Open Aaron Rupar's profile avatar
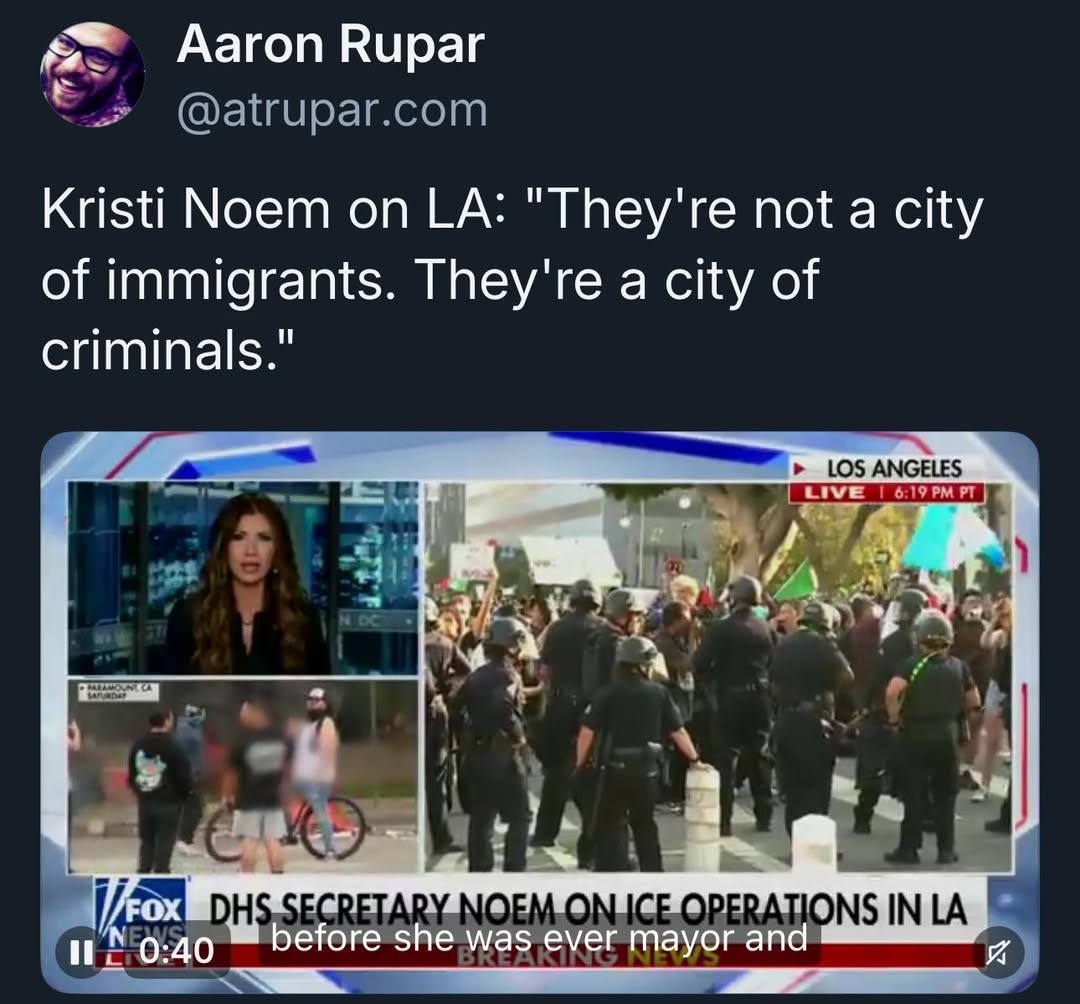This screenshot has width=1080, height=1004. (x=92, y=74)
